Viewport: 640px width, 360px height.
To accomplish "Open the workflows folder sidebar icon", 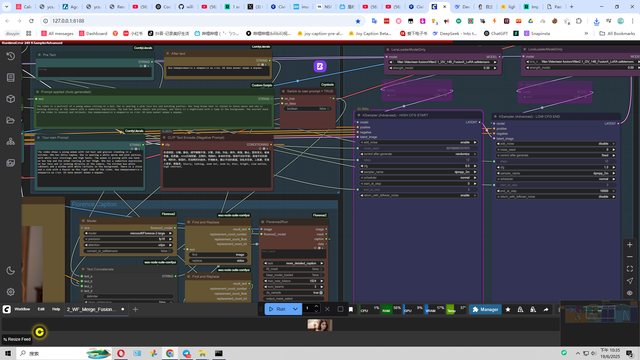I will (x=11, y=120).
